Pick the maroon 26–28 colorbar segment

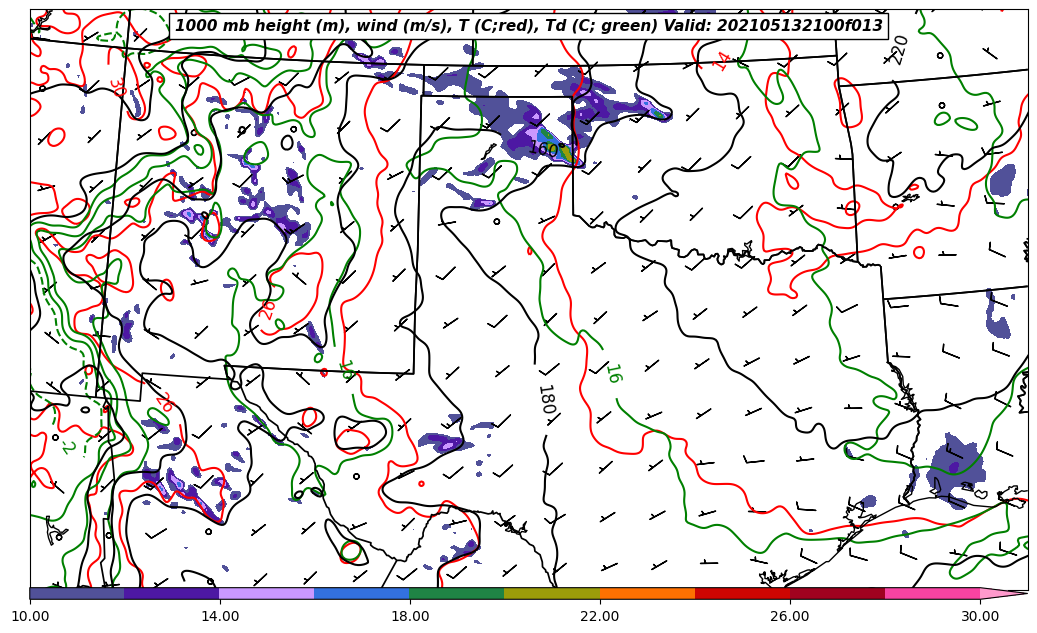[x=837, y=593]
